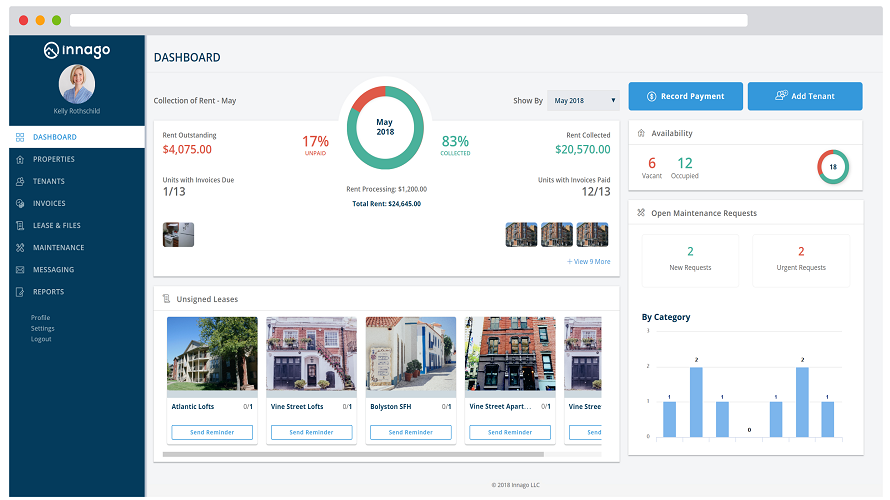Send Reminder for Atlantic Lofts lease
Image resolution: width=890 pixels, height=500 pixels.
coord(212,432)
